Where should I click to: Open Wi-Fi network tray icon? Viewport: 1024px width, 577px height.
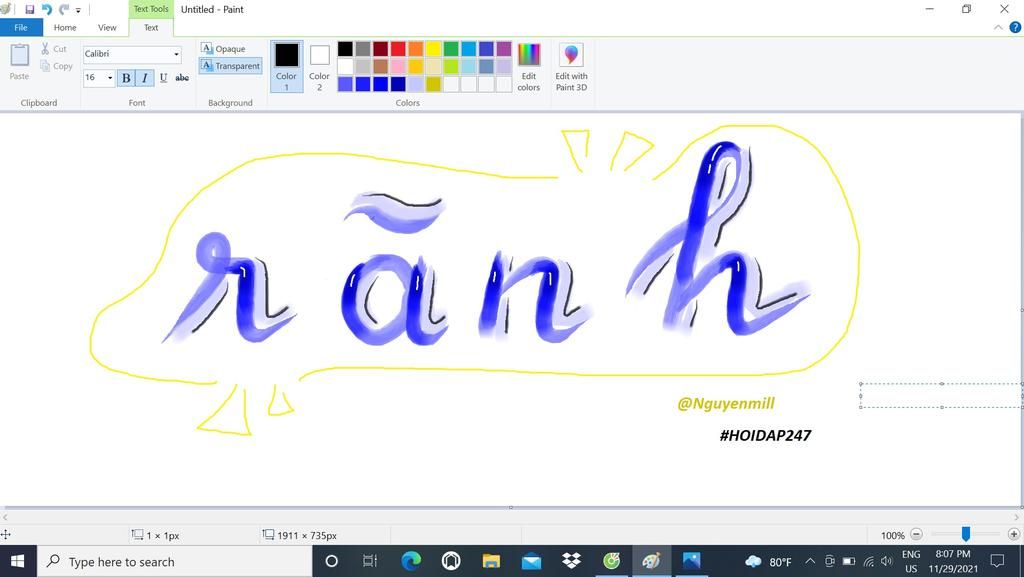pyautogui.click(x=869, y=561)
